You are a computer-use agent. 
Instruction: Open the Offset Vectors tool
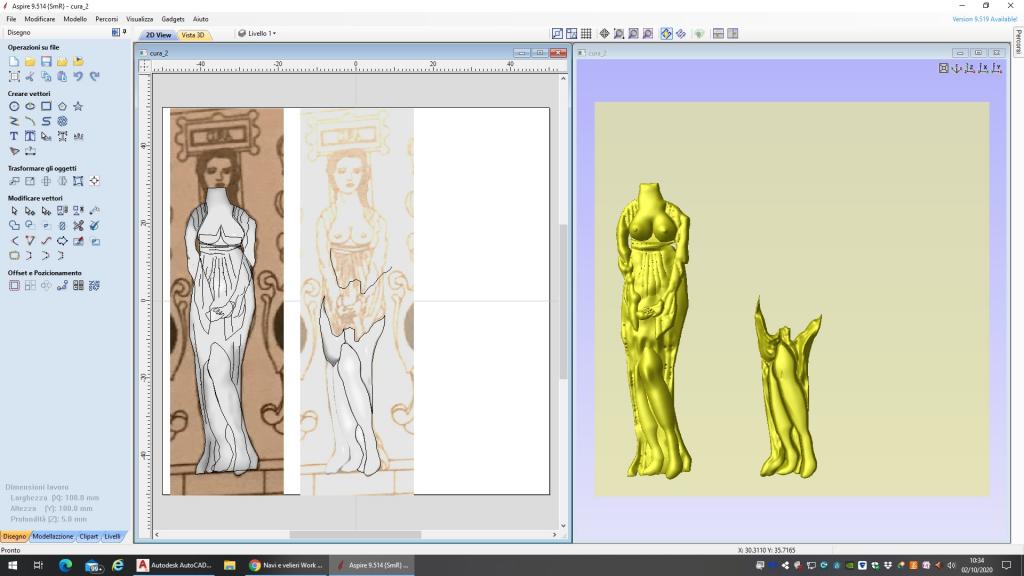click(x=14, y=286)
